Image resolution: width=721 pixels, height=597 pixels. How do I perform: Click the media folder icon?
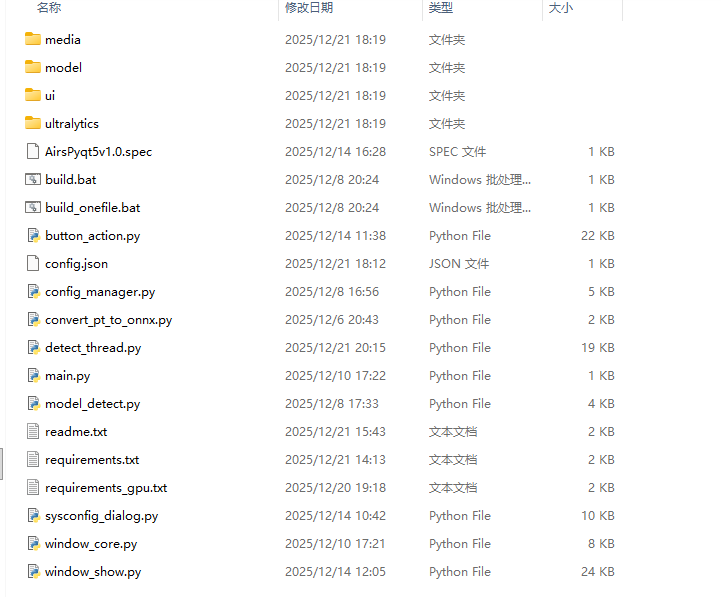point(33,39)
